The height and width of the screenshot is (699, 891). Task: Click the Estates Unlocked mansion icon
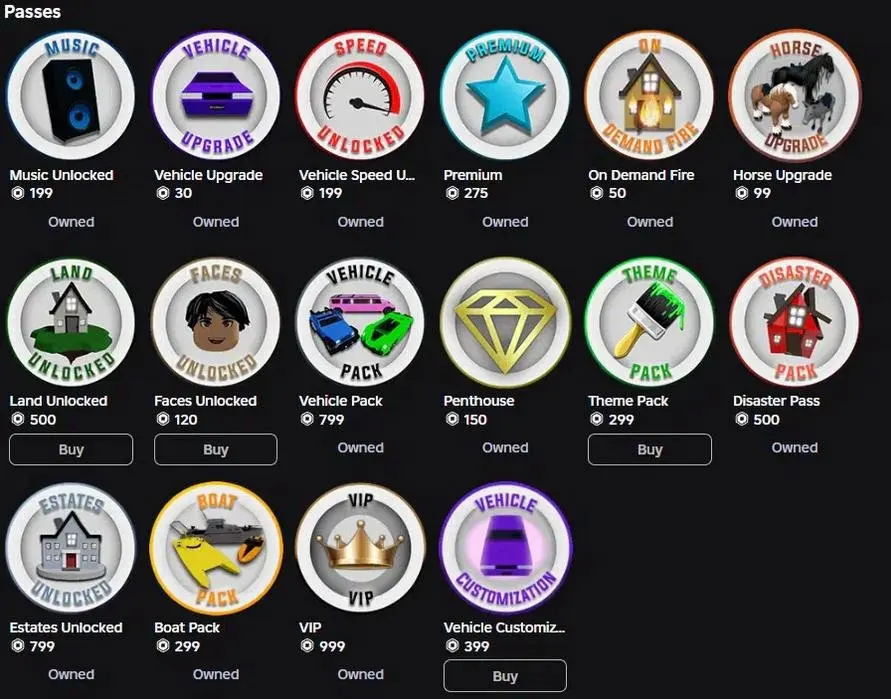click(x=71, y=548)
